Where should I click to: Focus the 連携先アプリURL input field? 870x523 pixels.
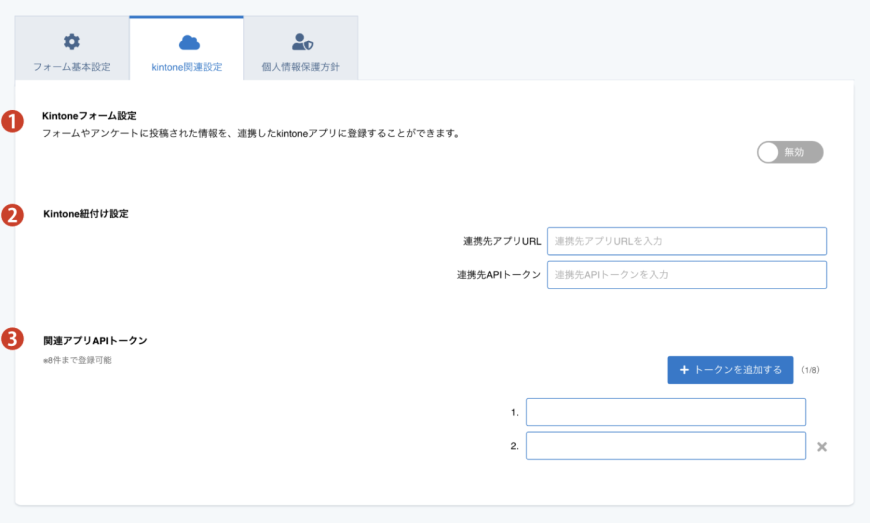(x=687, y=241)
